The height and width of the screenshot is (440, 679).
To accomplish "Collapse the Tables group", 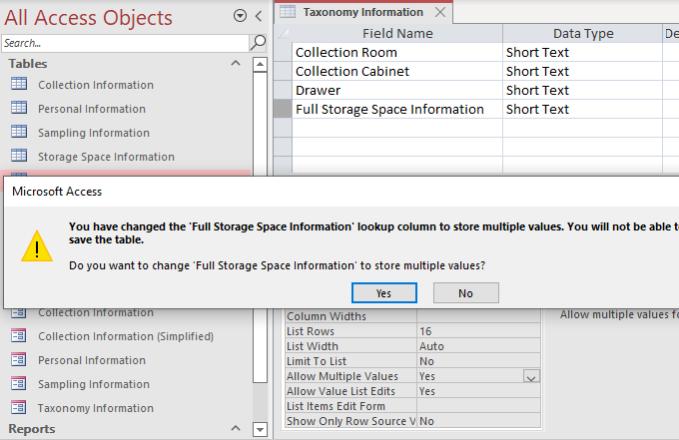I will coord(236,63).
